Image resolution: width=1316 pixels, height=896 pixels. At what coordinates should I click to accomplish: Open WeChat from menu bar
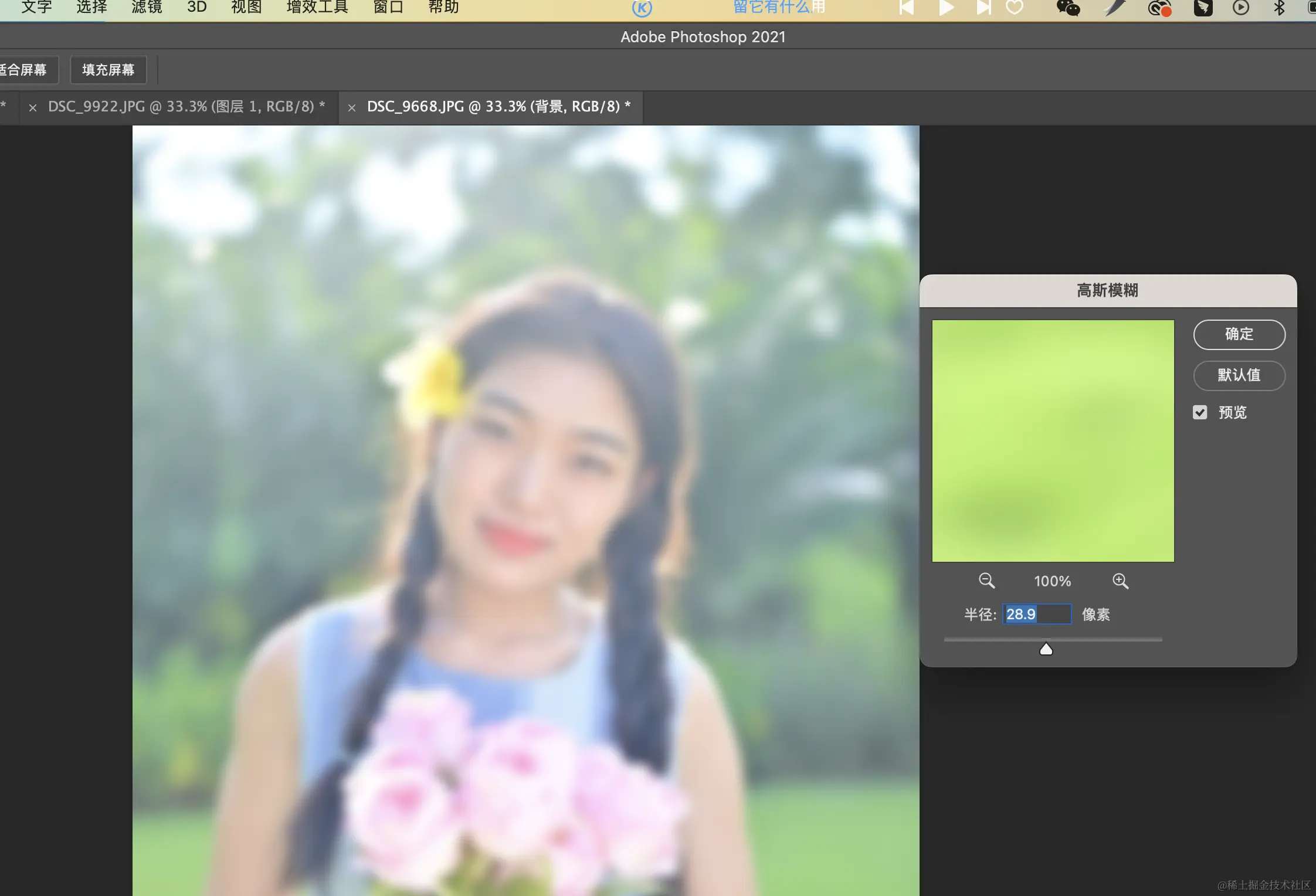[1068, 8]
